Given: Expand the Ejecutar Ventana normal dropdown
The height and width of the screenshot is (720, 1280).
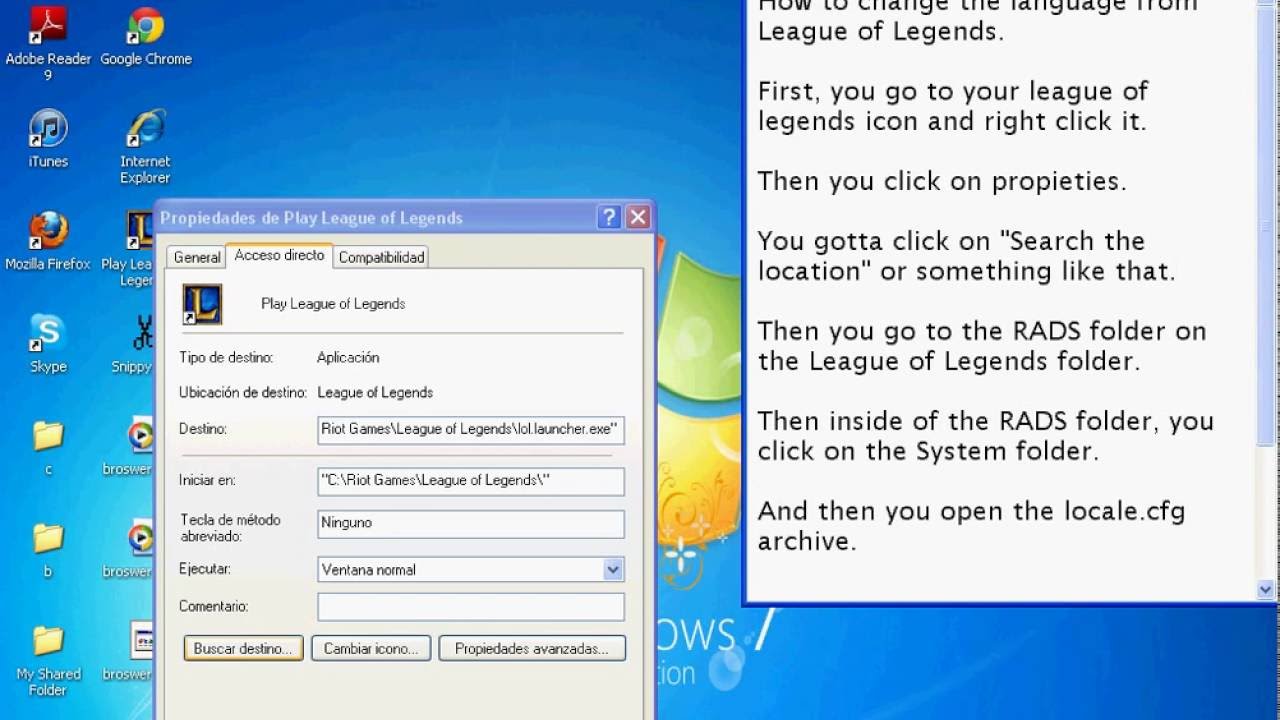Looking at the screenshot, I should click(x=613, y=570).
